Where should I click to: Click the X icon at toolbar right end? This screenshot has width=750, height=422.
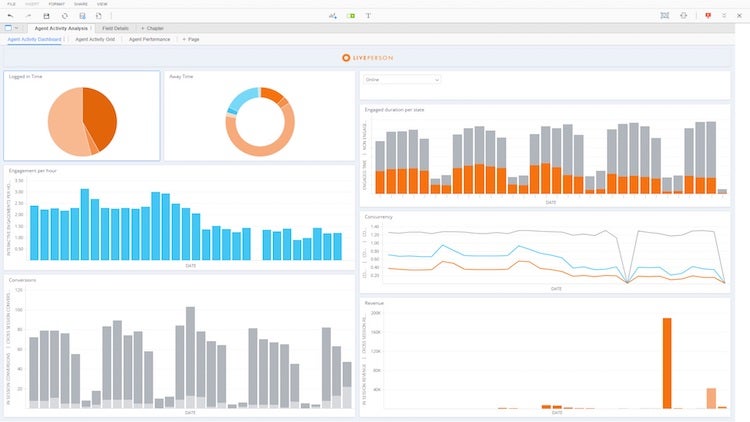pyautogui.click(x=739, y=16)
